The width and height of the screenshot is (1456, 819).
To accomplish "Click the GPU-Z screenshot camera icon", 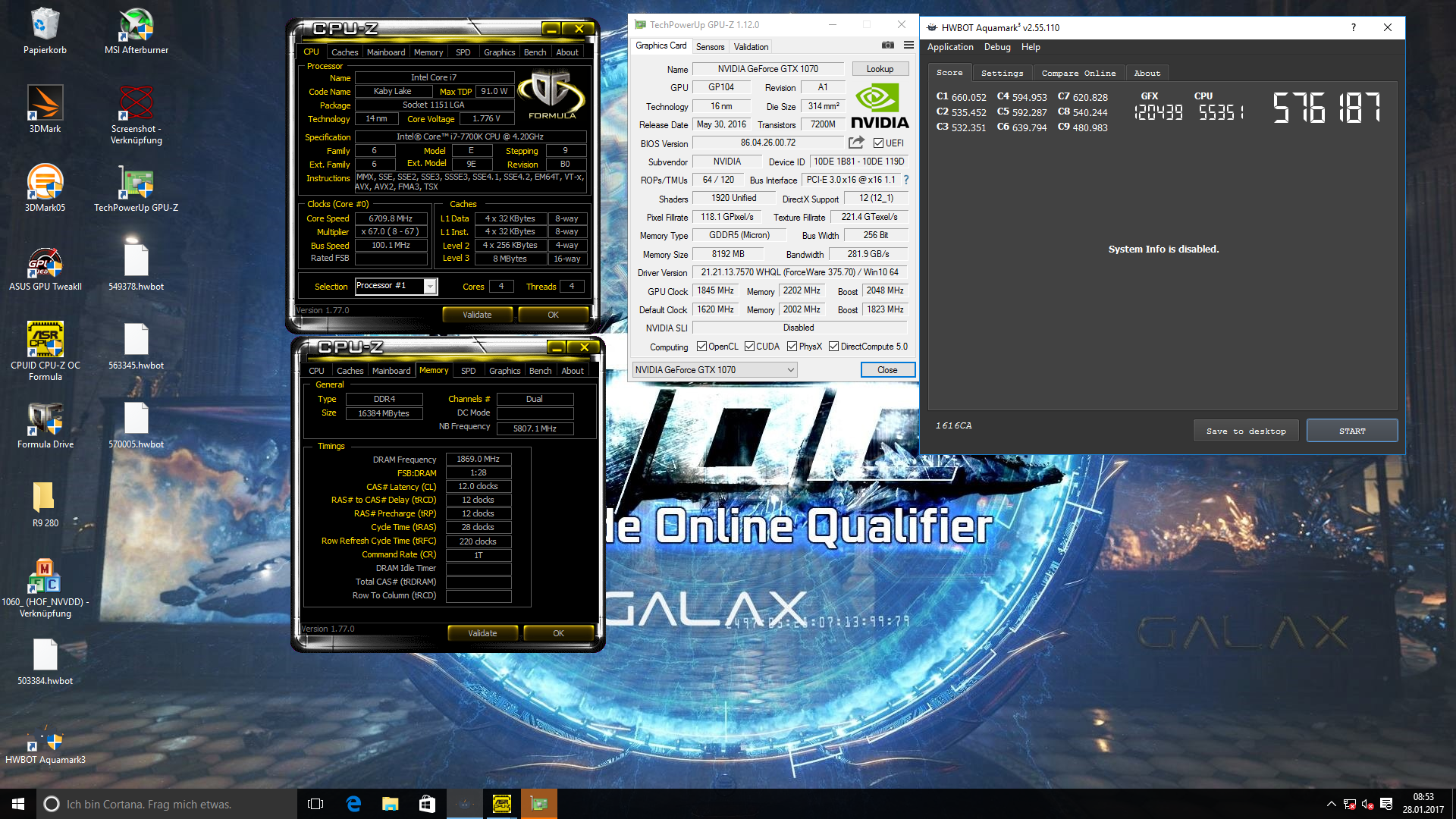I will [x=888, y=45].
